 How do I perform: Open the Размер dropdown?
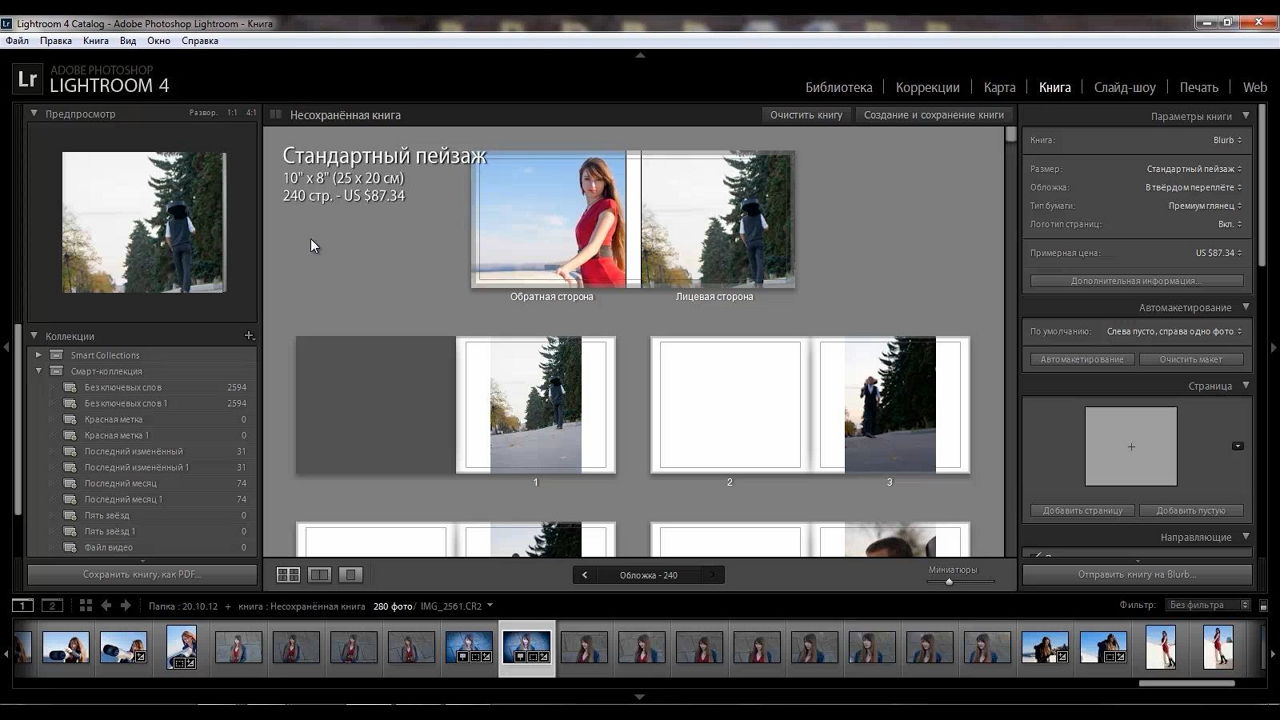click(x=1194, y=169)
